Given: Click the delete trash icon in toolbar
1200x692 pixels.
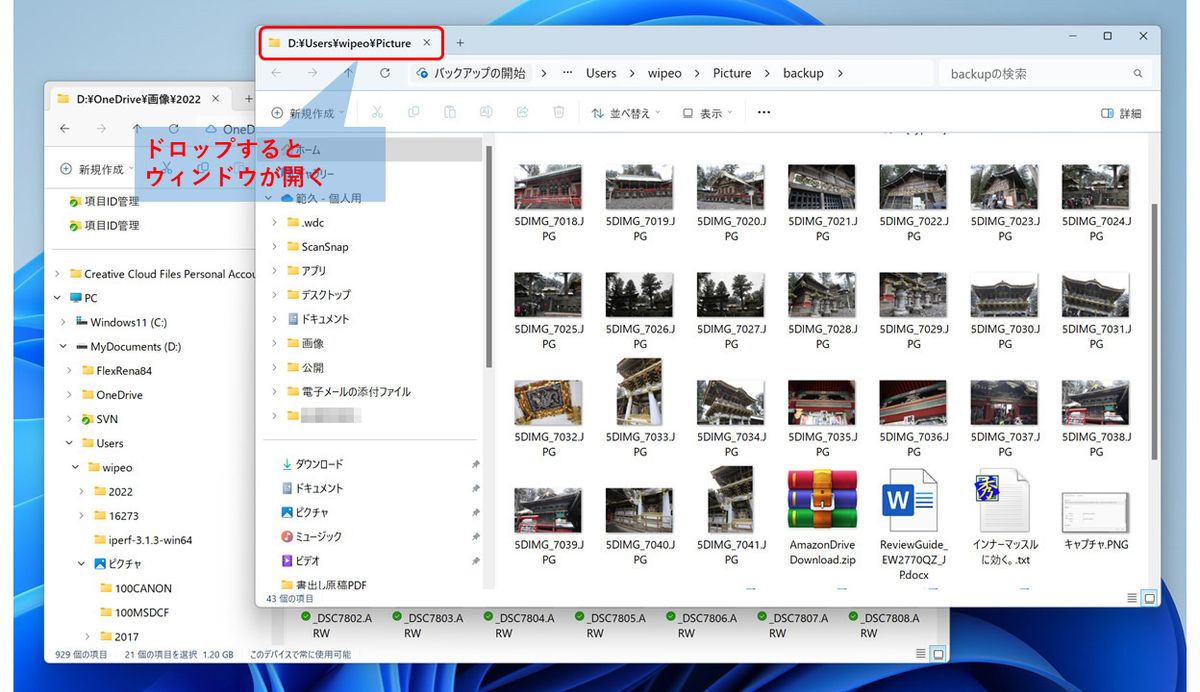Looking at the screenshot, I should (559, 113).
